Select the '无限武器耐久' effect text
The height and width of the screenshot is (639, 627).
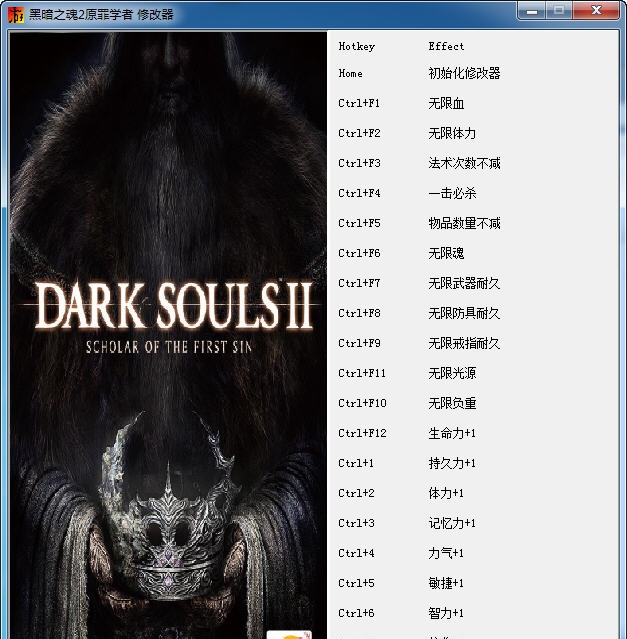464,283
